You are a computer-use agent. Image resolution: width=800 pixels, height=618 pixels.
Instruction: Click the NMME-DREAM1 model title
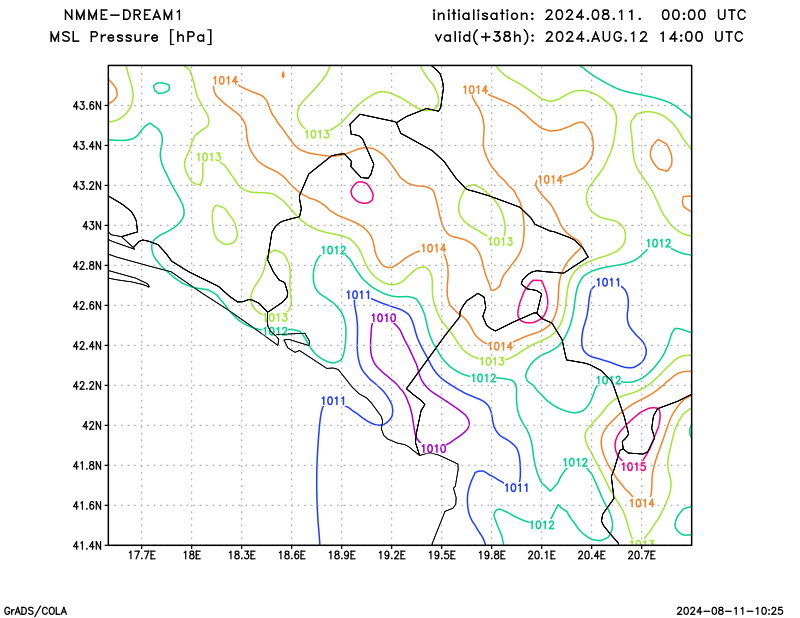(122, 15)
